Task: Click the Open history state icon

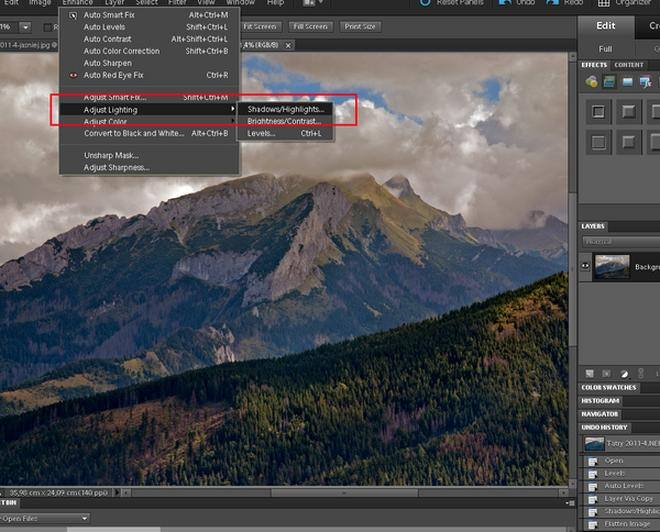Action: point(593,462)
